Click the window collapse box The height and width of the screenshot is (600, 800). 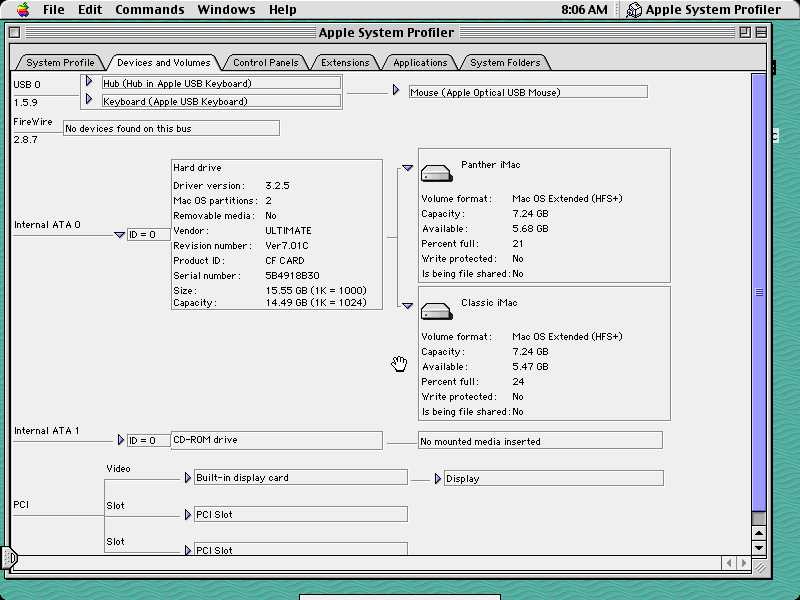(761, 32)
